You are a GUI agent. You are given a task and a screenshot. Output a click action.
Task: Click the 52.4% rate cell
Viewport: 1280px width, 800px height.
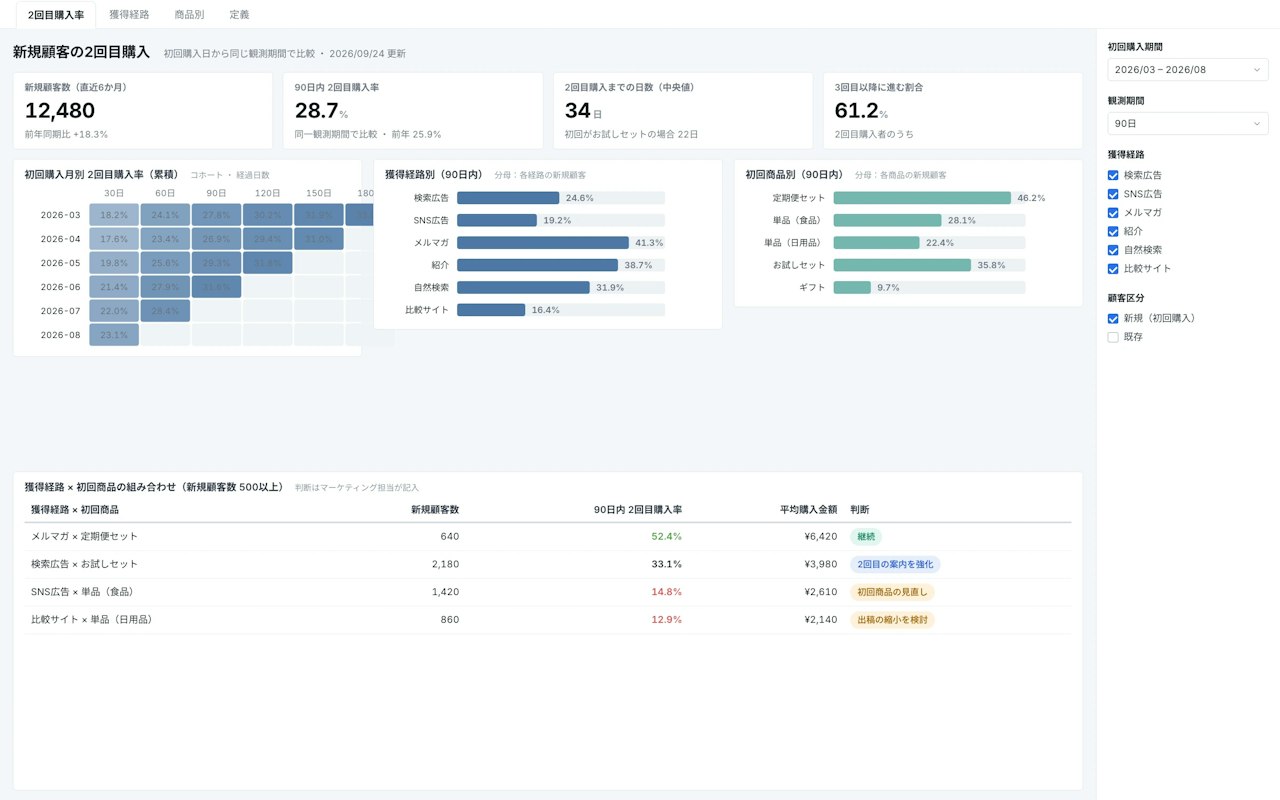[666, 536]
